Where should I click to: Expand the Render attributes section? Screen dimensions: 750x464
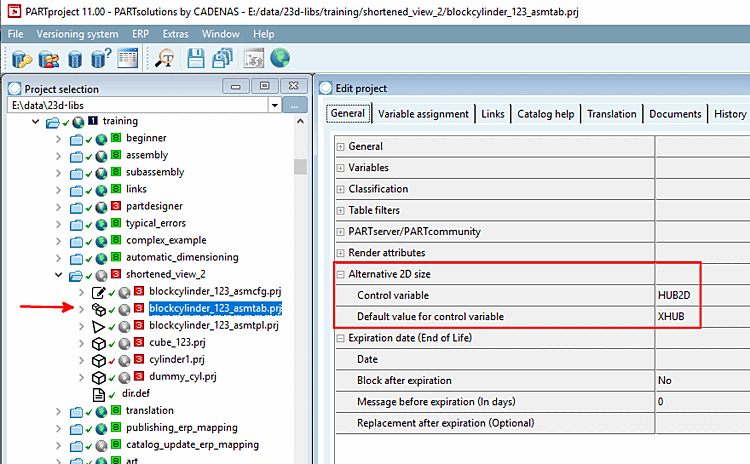click(x=340, y=253)
